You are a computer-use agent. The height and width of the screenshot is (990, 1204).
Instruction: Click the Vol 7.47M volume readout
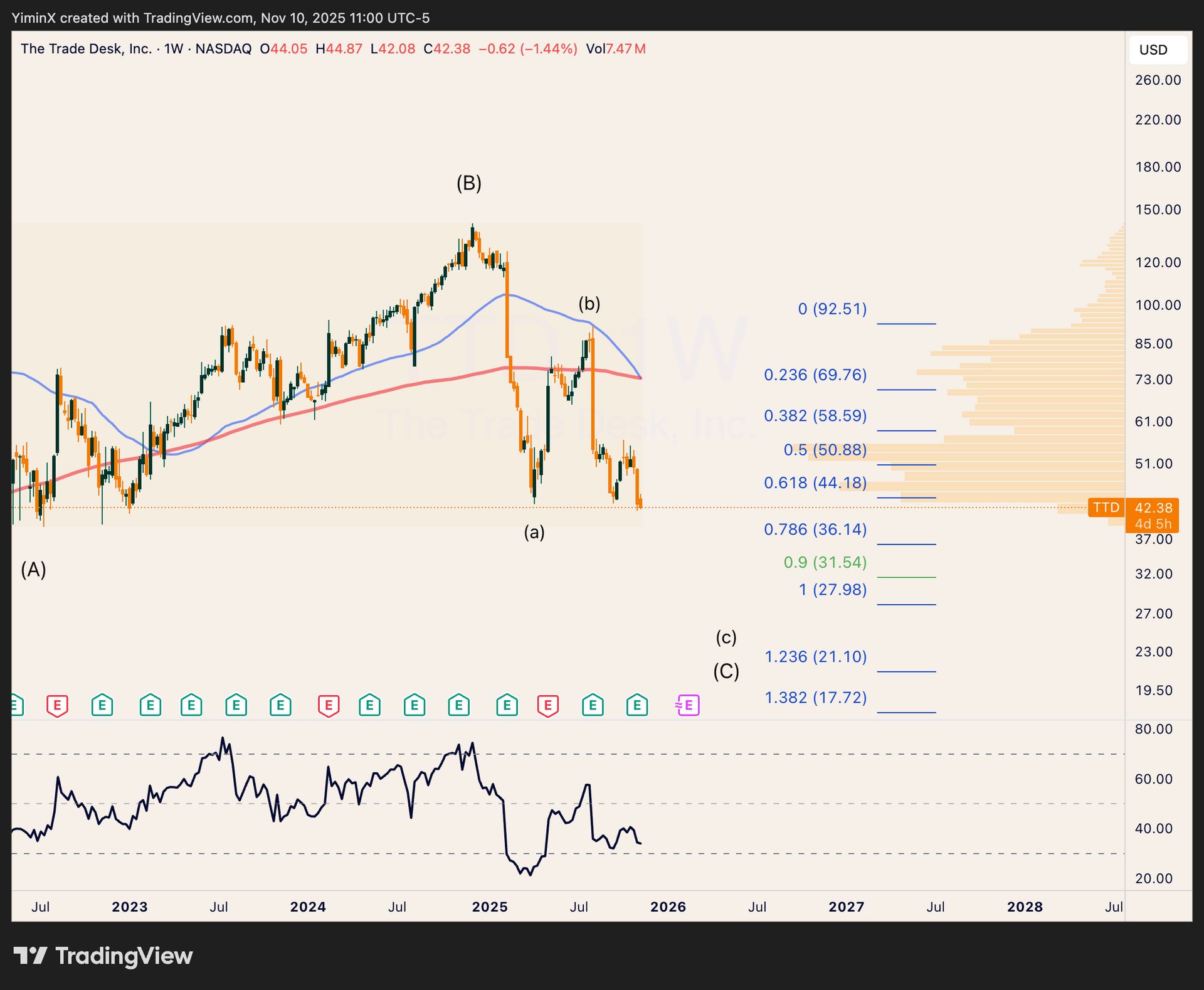615,49
